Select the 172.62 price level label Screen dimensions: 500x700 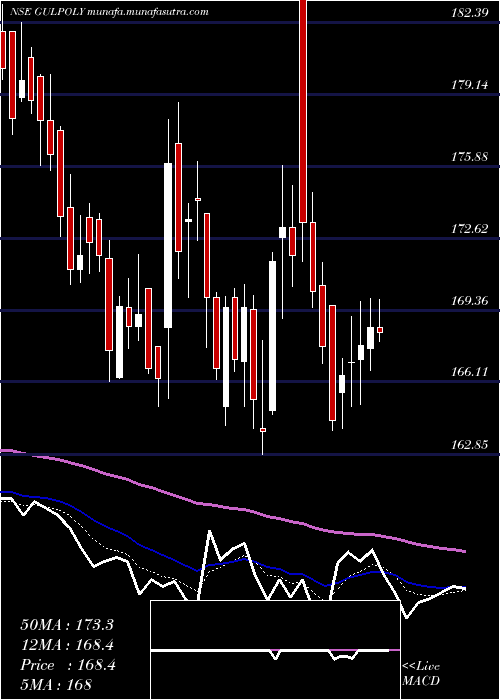(470, 229)
